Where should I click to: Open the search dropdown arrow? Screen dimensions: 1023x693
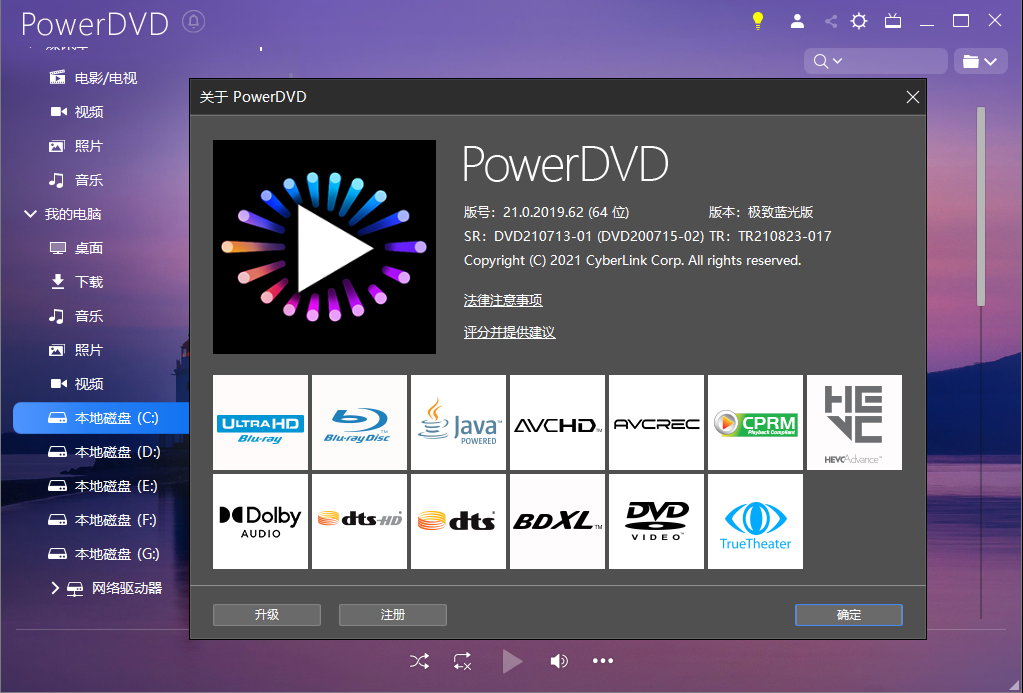(838, 61)
